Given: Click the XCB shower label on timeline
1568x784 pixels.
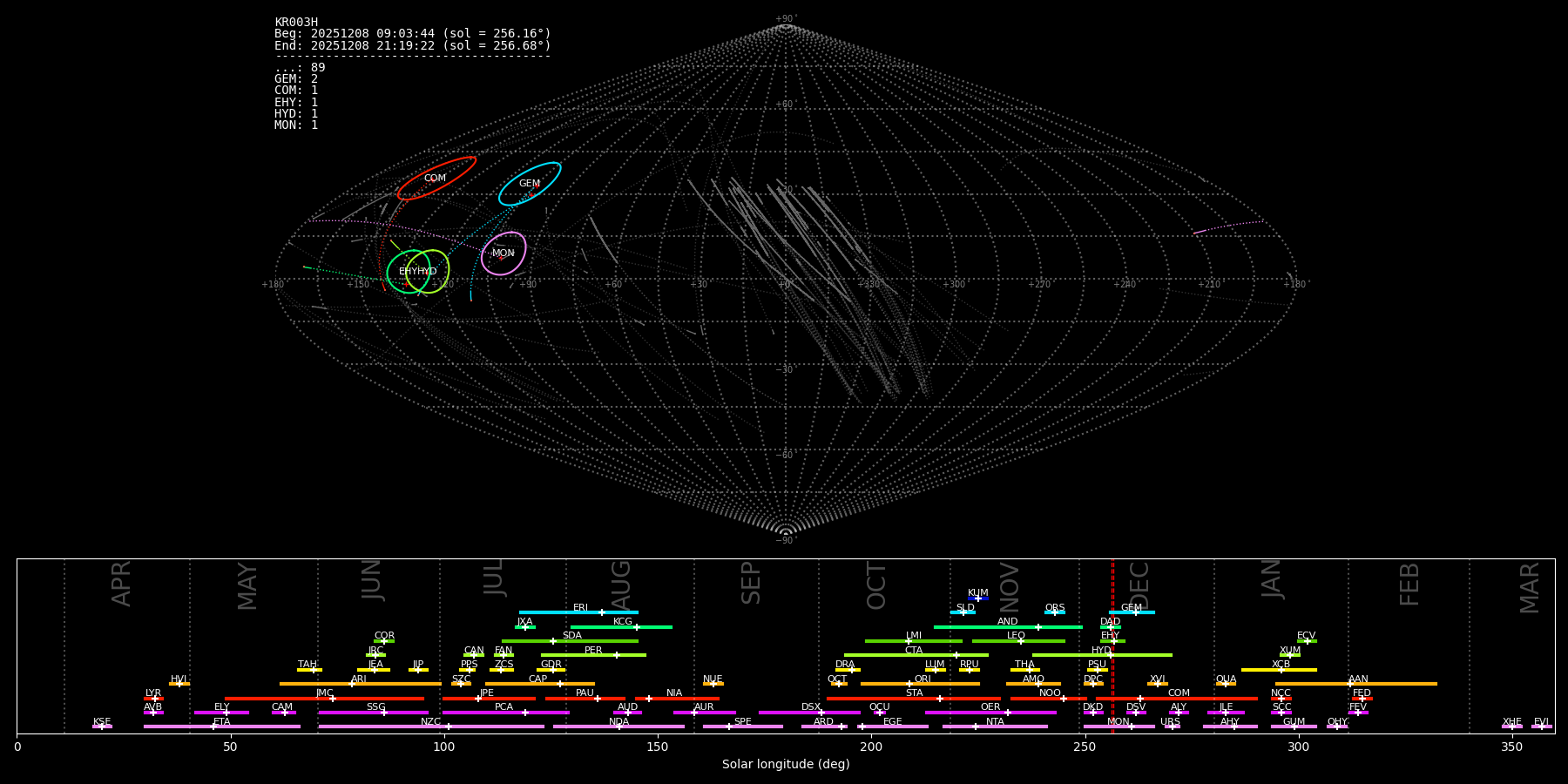Looking at the screenshot, I should pyautogui.click(x=1281, y=665).
